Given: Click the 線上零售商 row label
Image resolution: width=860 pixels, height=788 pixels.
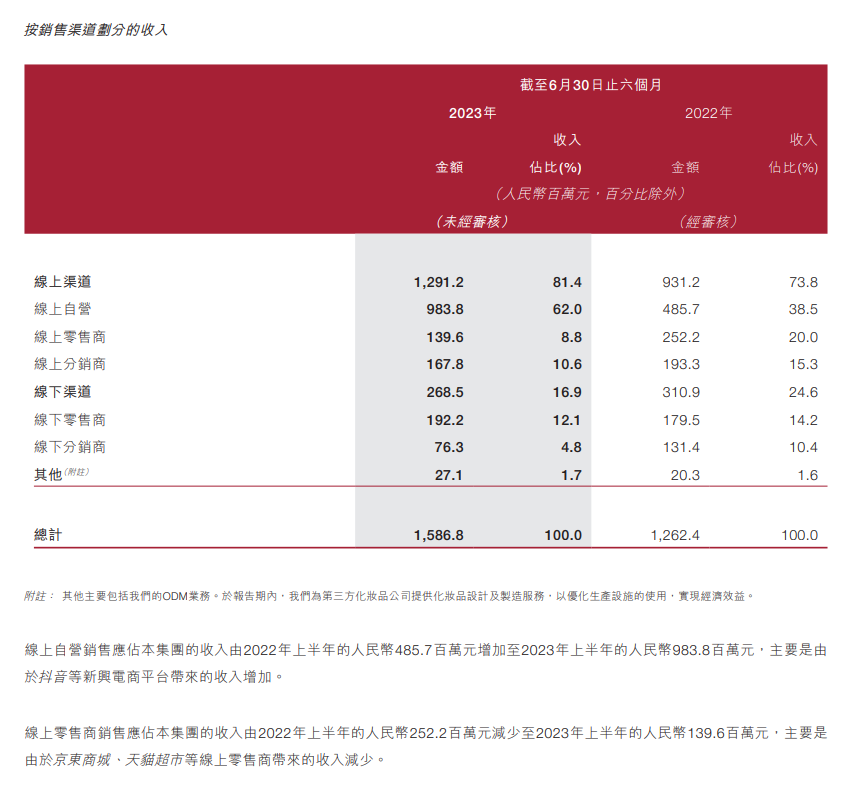Looking at the screenshot, I should pos(70,337).
